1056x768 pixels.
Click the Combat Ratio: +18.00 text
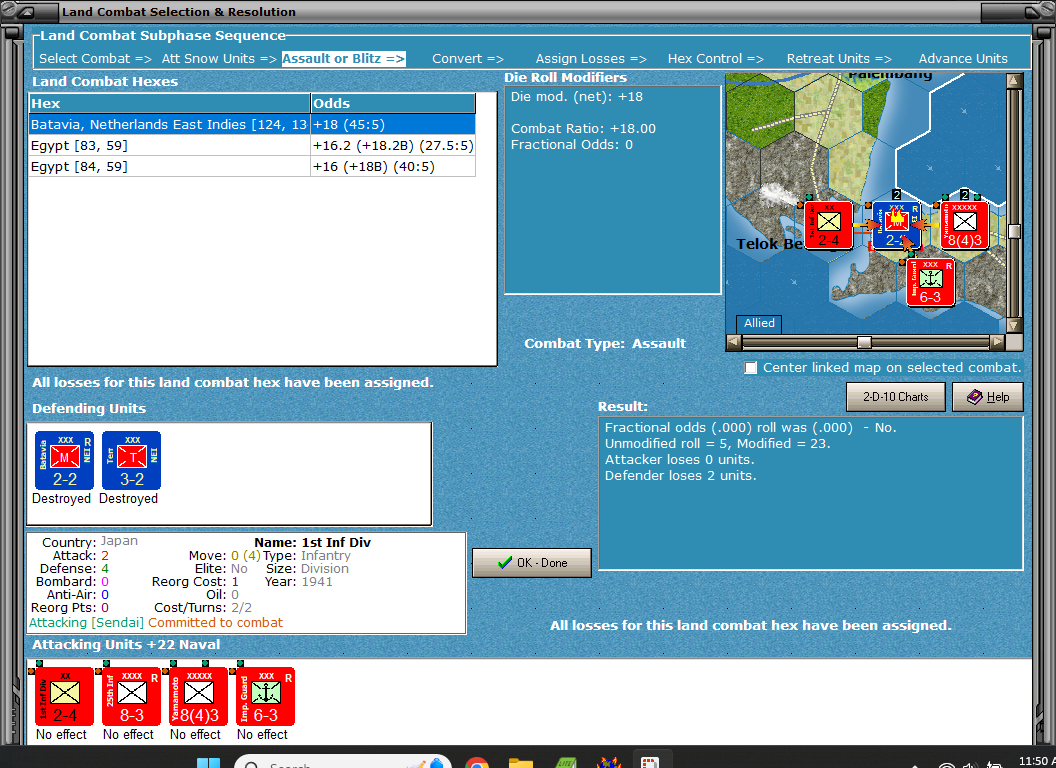click(583, 128)
